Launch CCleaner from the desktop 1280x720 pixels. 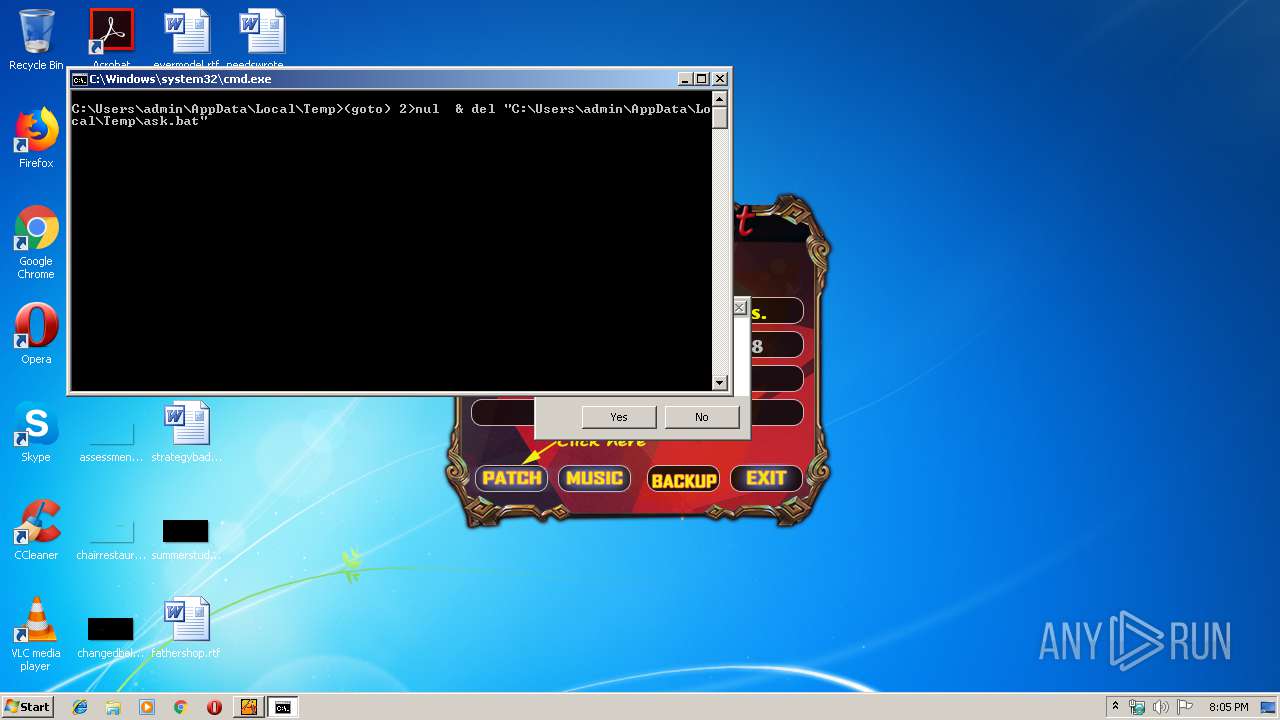click(36, 530)
